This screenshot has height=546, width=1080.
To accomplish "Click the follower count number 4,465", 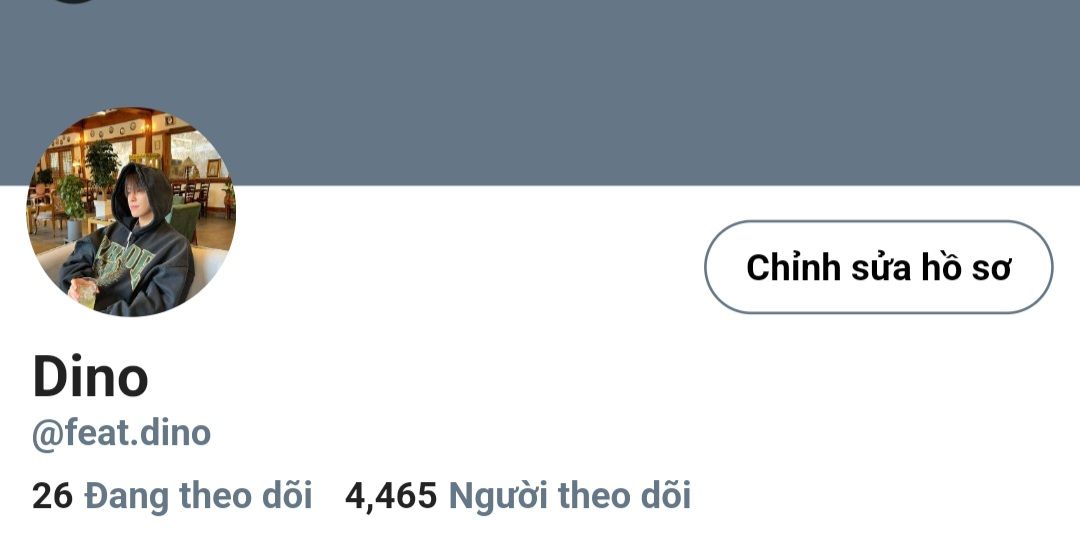I will (x=391, y=496).
